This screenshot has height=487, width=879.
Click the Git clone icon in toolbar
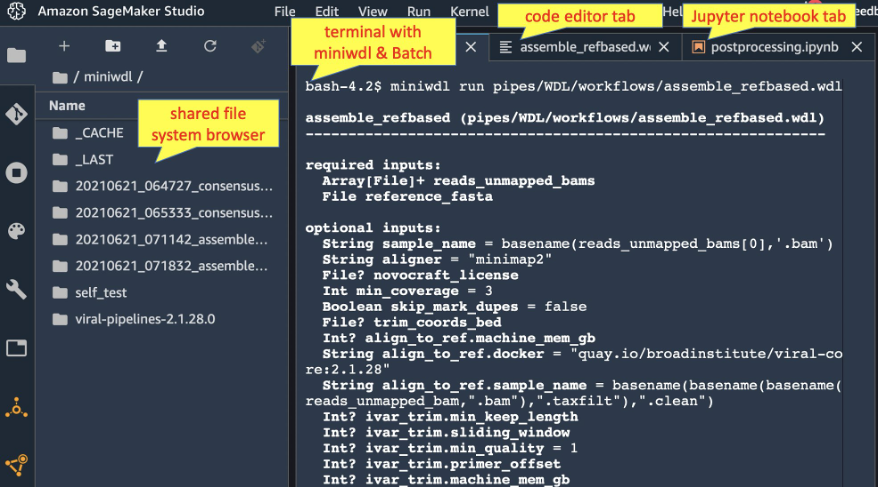point(258,46)
